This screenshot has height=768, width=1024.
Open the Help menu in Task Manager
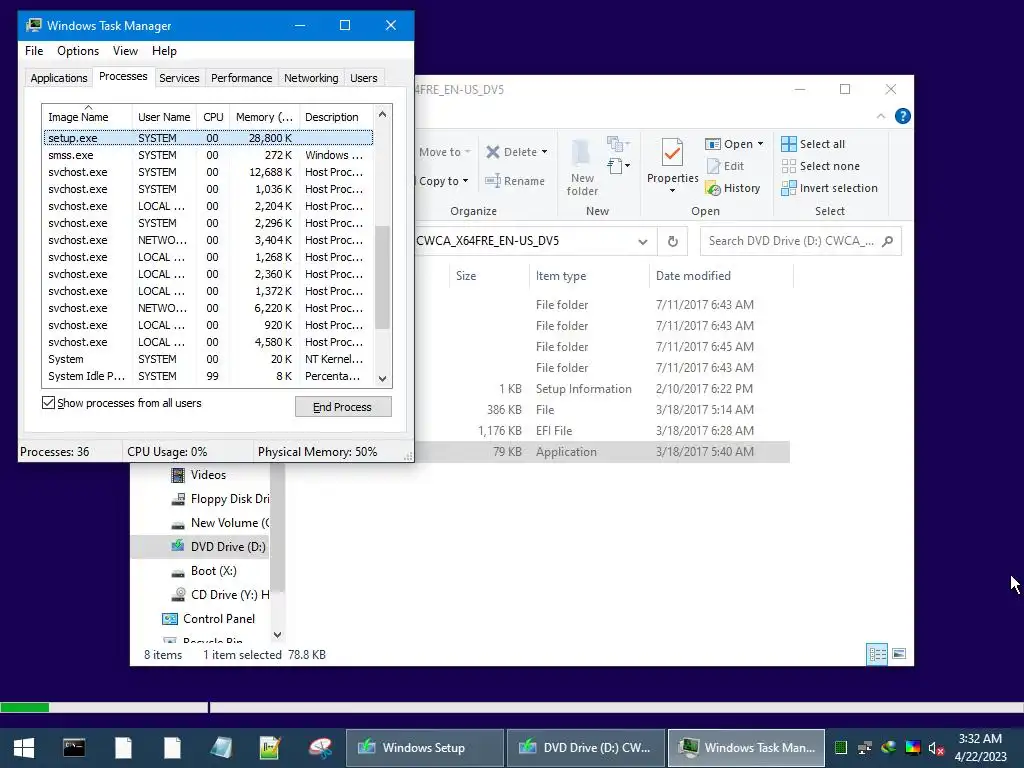pyautogui.click(x=164, y=51)
